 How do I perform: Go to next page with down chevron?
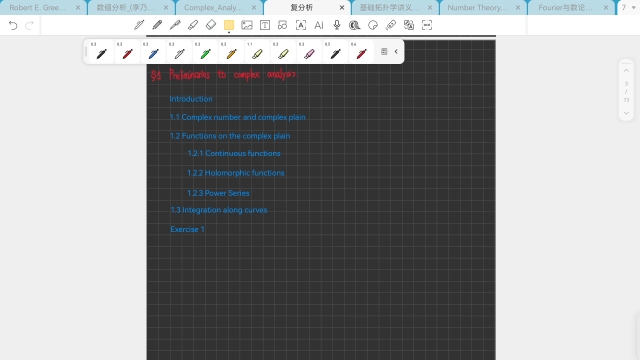tap(626, 113)
